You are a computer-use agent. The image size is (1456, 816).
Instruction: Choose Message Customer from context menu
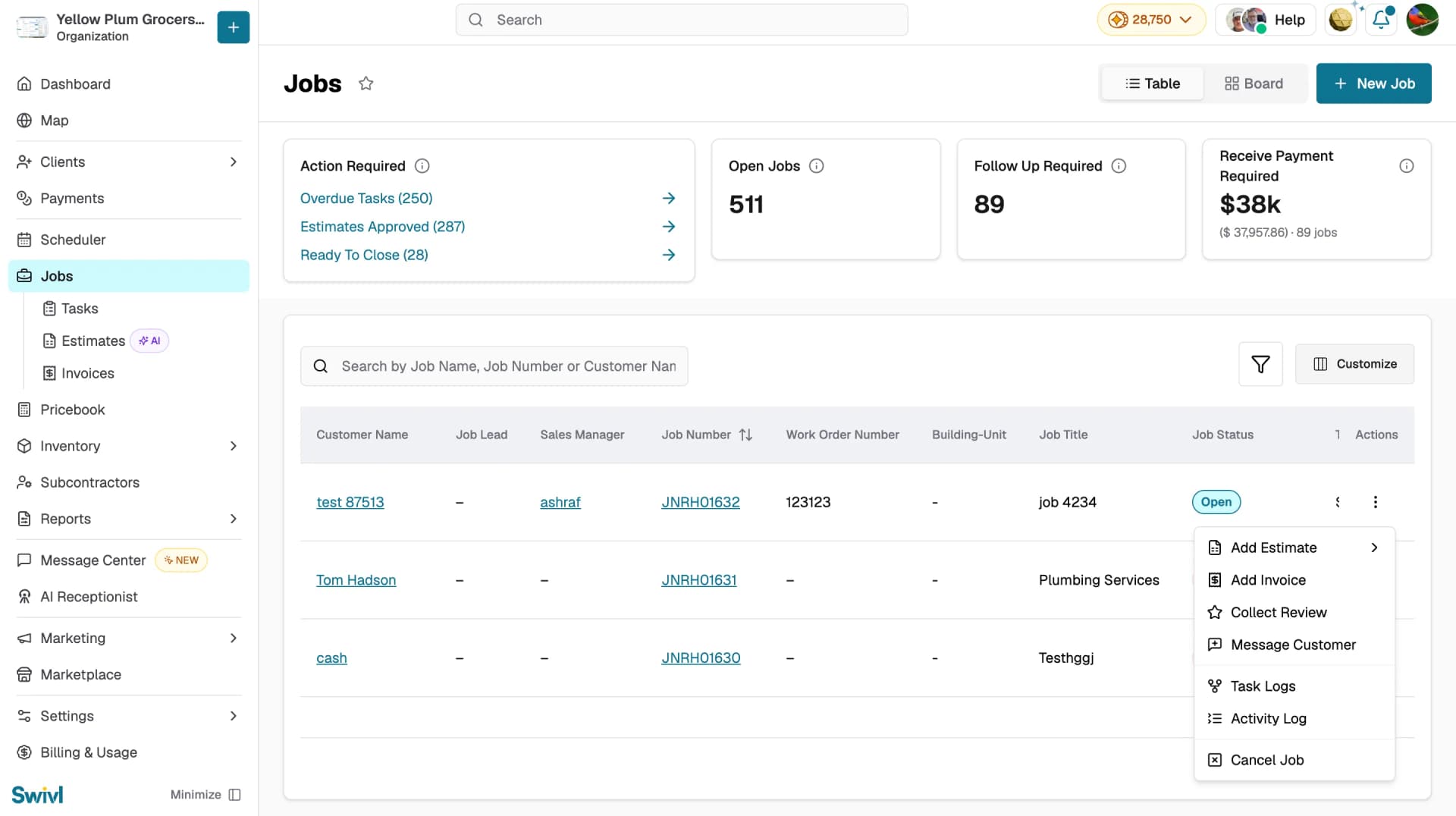[x=1294, y=645]
